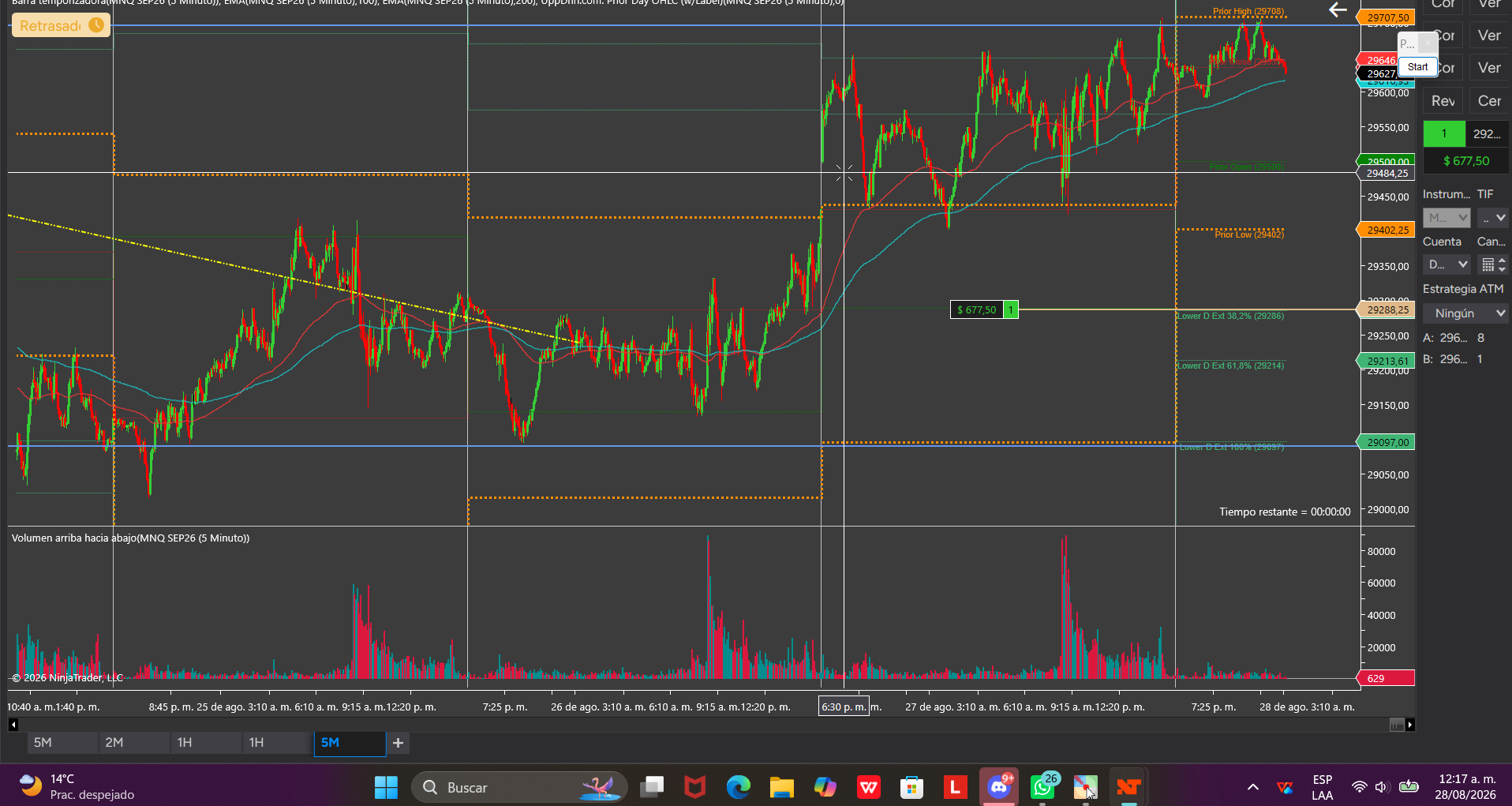Click the white back arrow above the price axis
This screenshot has width=1512, height=806.
(1338, 10)
